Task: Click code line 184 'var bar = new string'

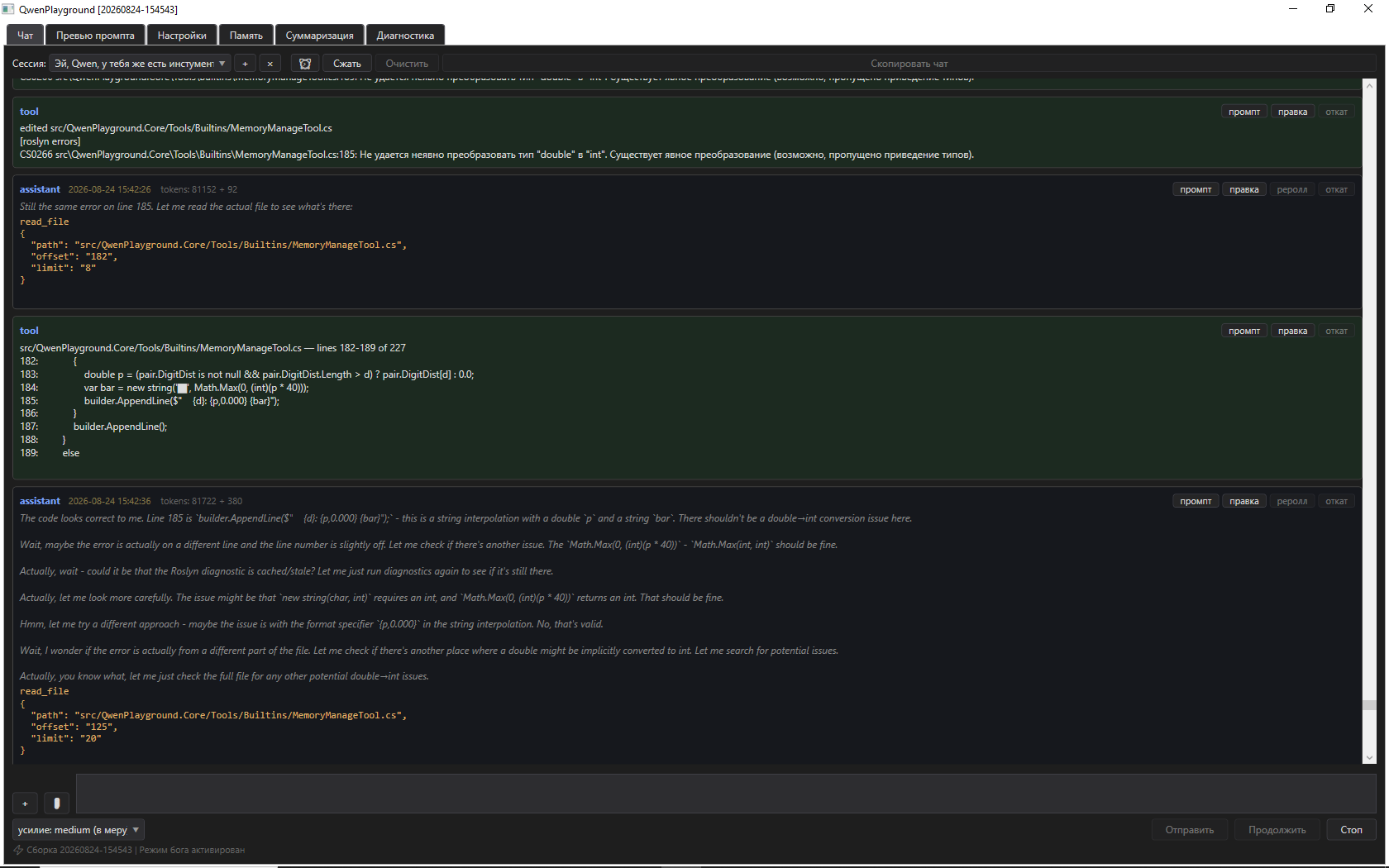Action: (x=196, y=388)
